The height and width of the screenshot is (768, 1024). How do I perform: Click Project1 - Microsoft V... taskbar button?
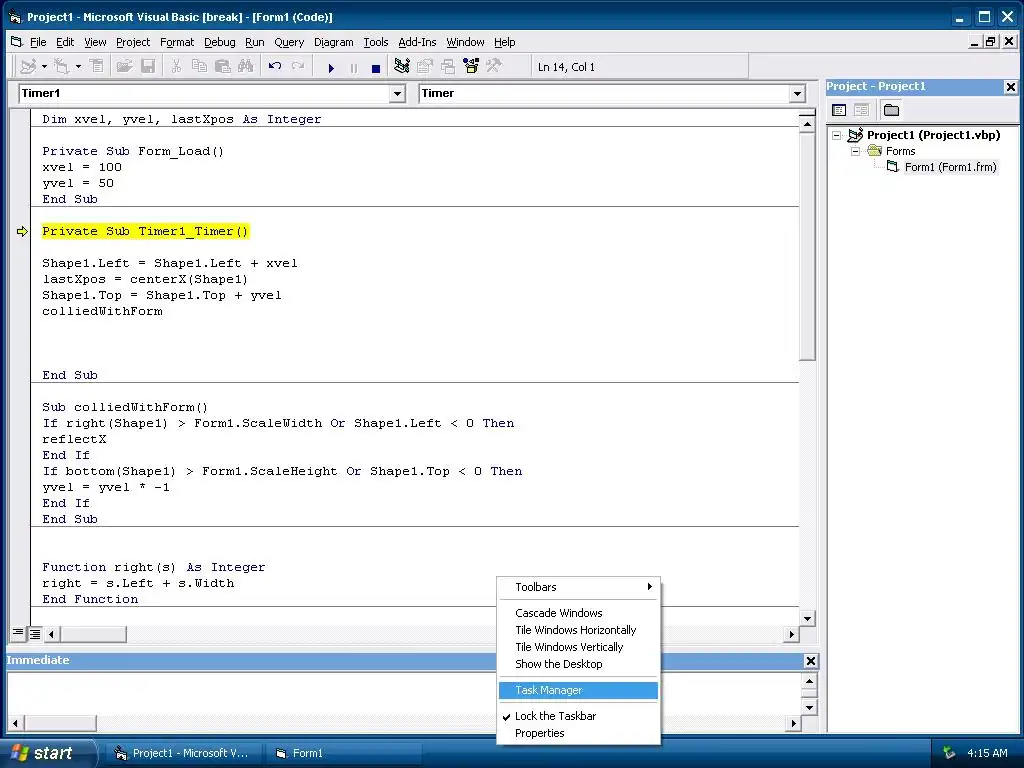coord(184,754)
